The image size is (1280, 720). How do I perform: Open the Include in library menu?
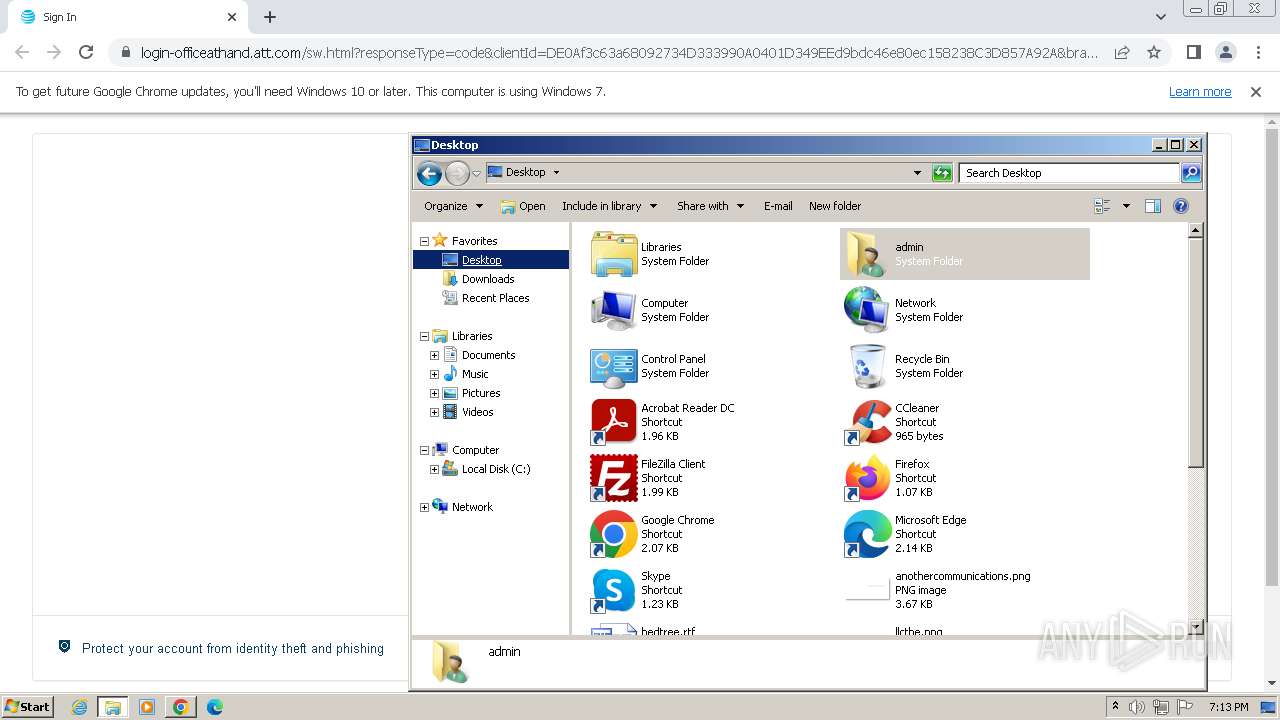pyautogui.click(x=609, y=206)
